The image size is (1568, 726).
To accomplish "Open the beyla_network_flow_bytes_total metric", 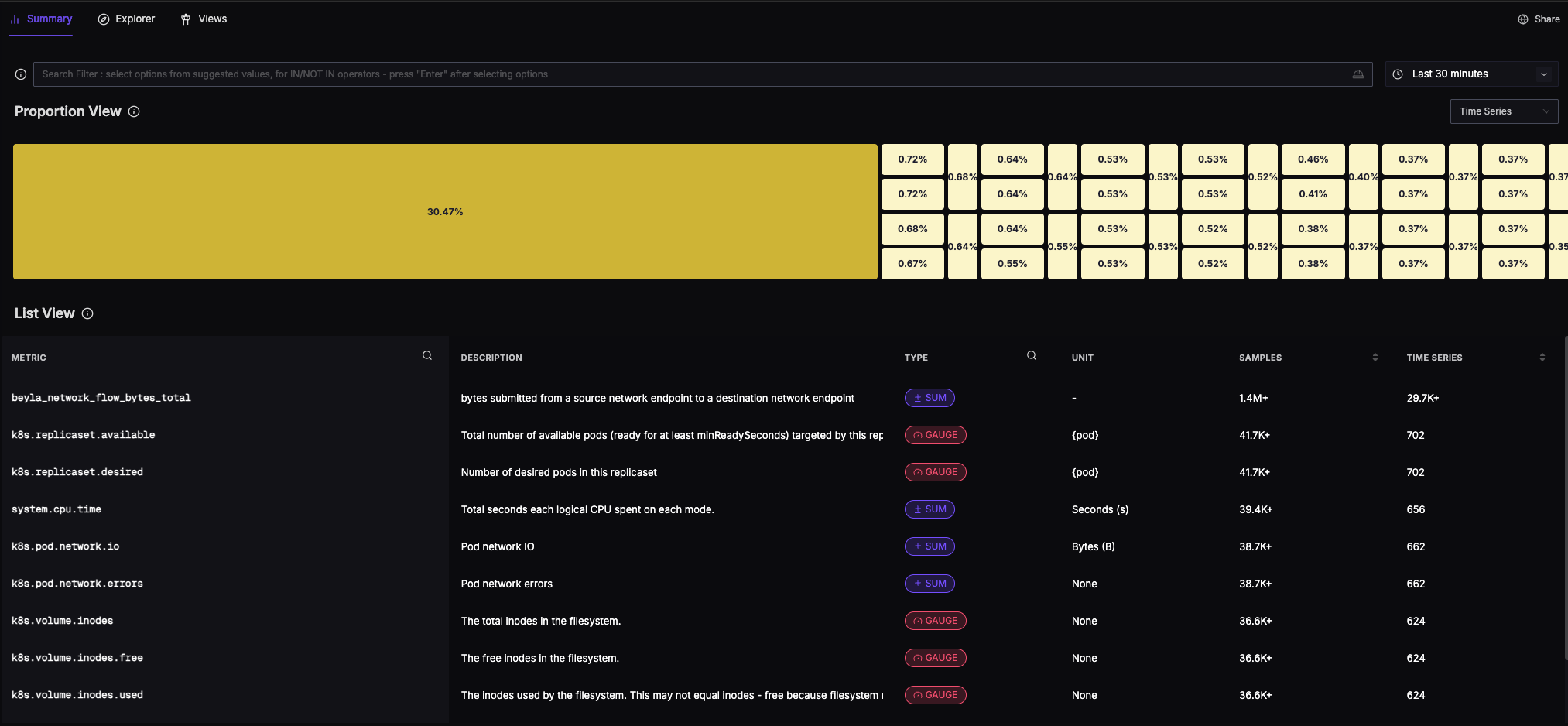I will tap(101, 398).
